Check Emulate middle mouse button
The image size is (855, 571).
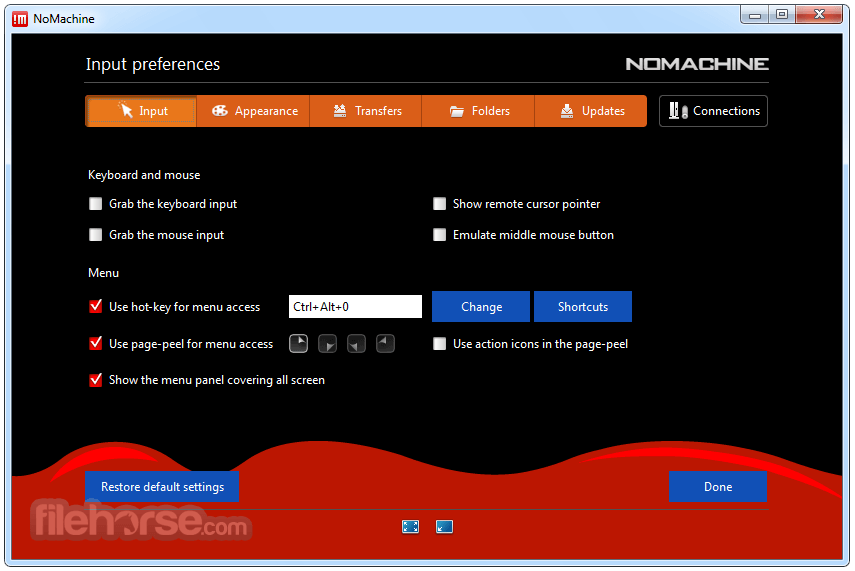point(439,235)
